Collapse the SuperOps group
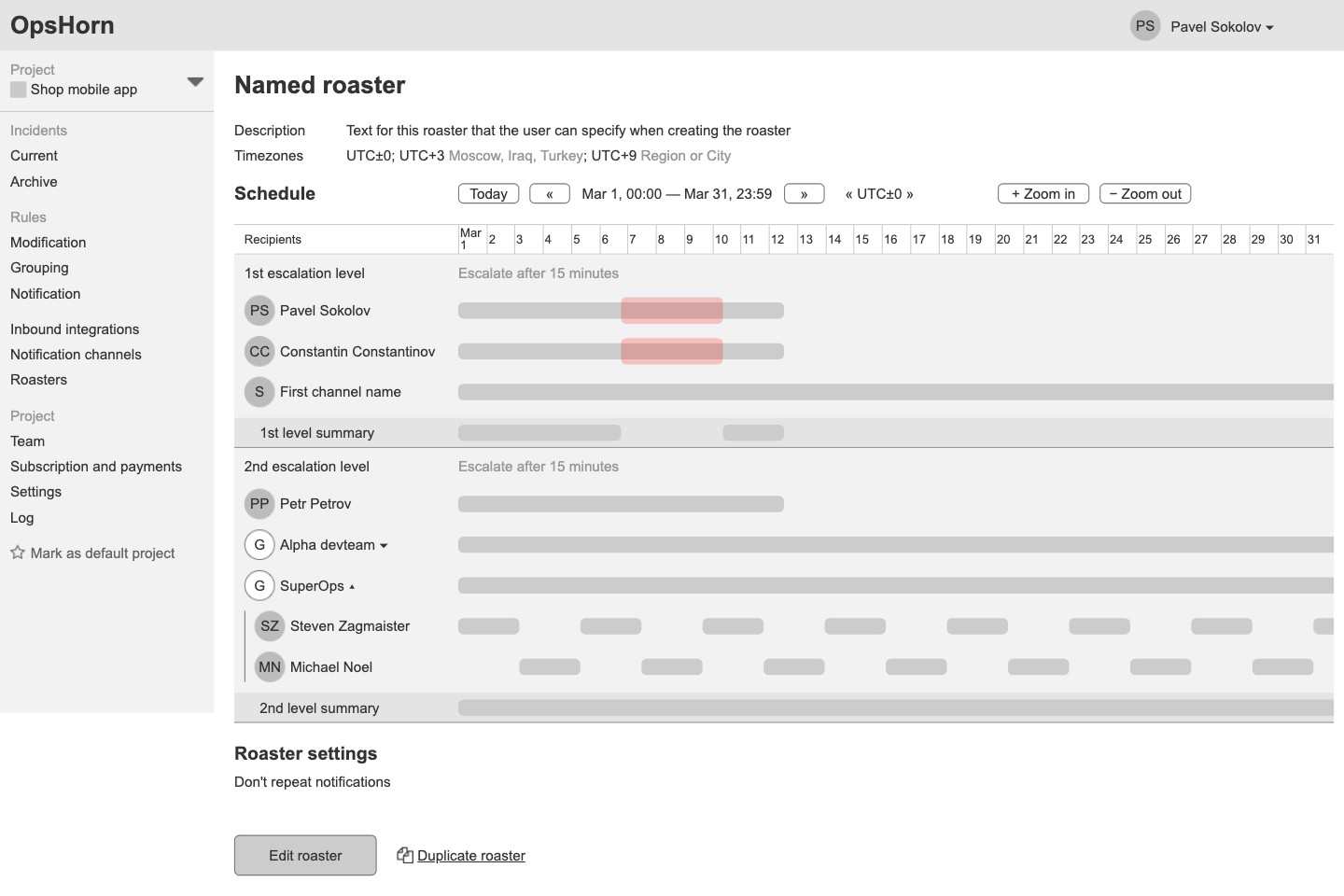1344x896 pixels. point(352,587)
